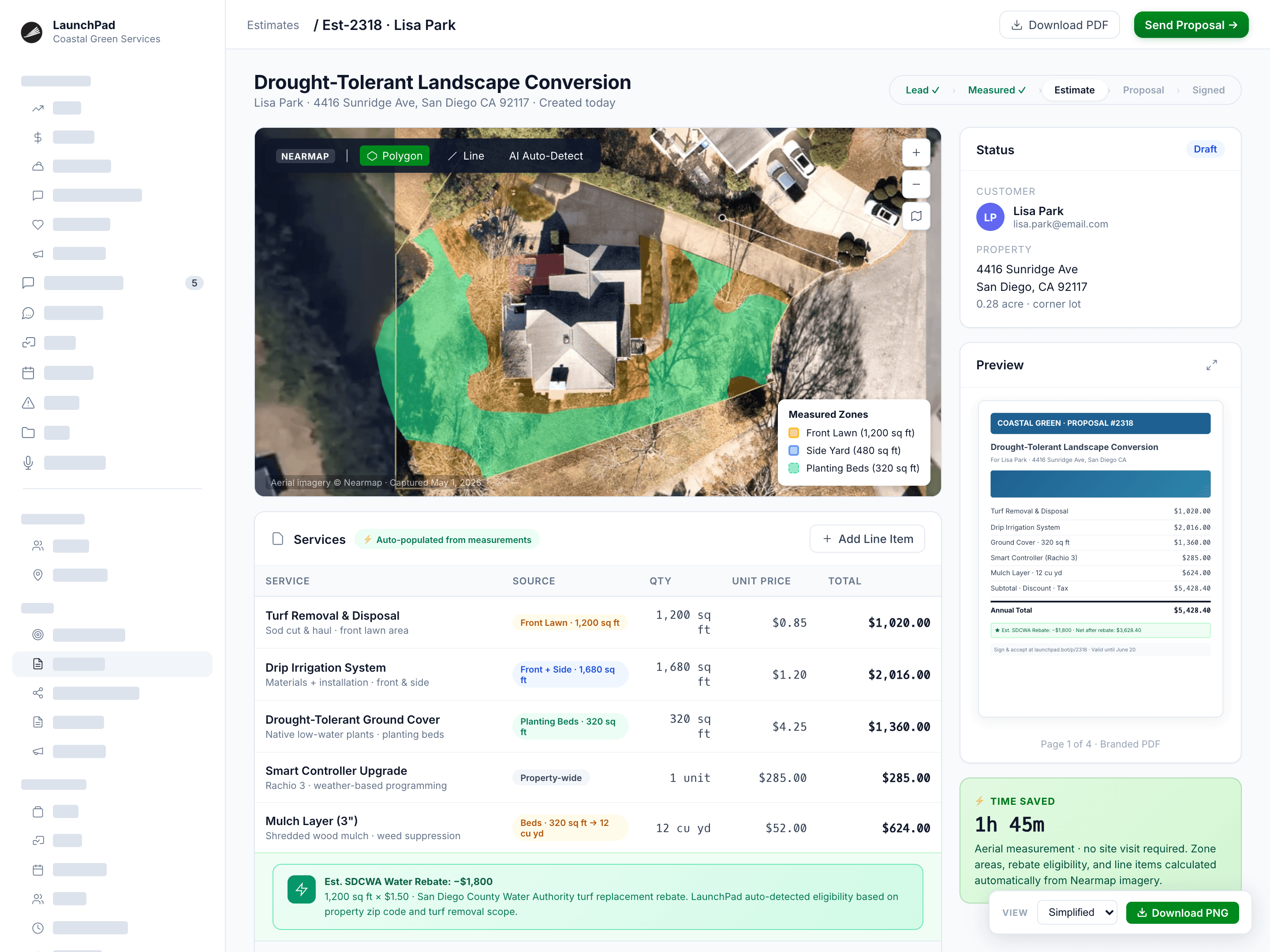Click the Download PNG button
Viewport: 1270px width, 952px height.
(x=1182, y=912)
